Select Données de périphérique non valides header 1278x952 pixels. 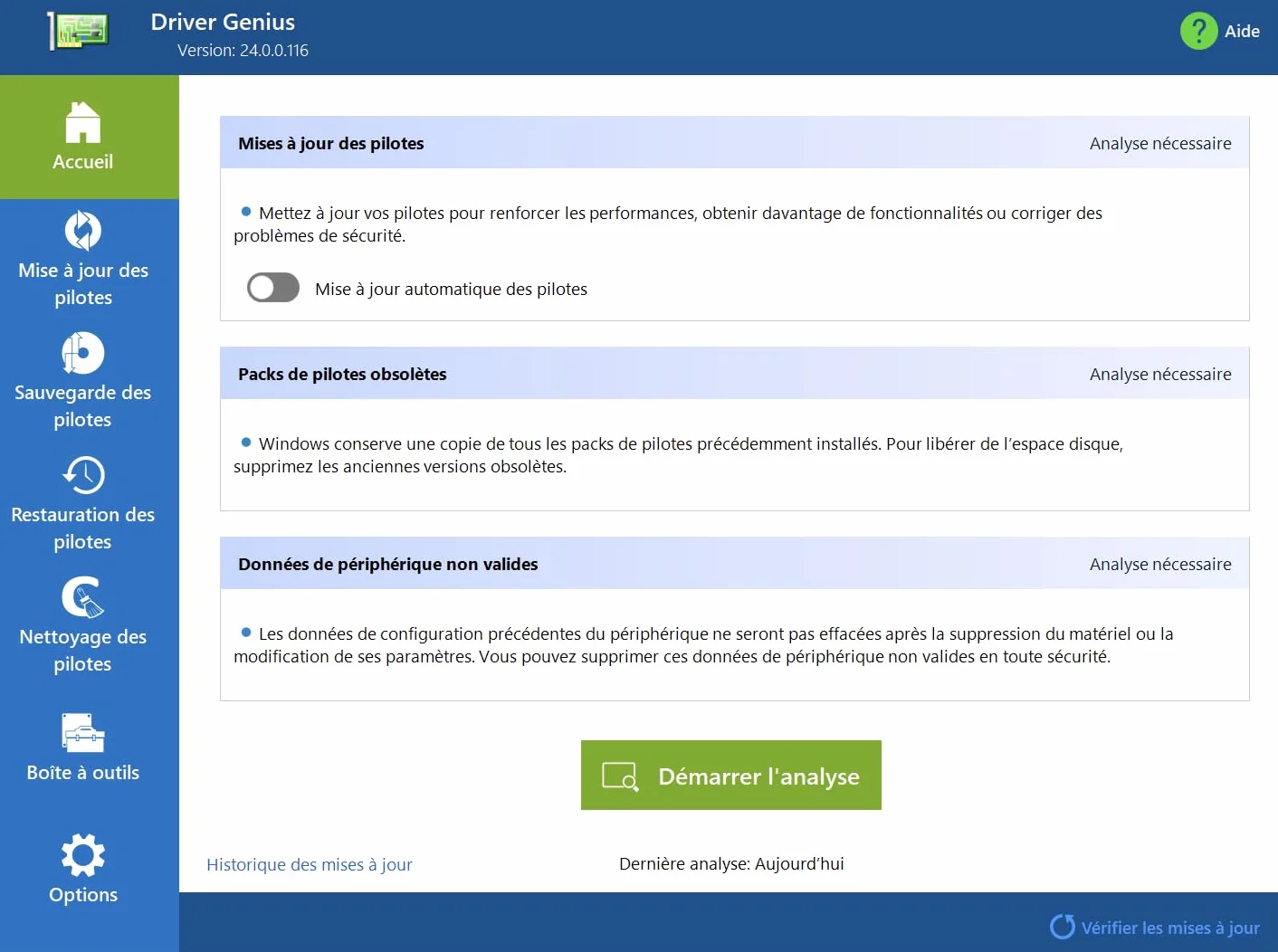coord(735,564)
